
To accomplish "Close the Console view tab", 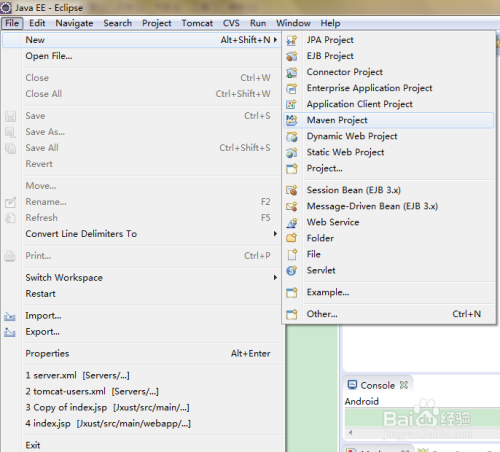I will [404, 385].
